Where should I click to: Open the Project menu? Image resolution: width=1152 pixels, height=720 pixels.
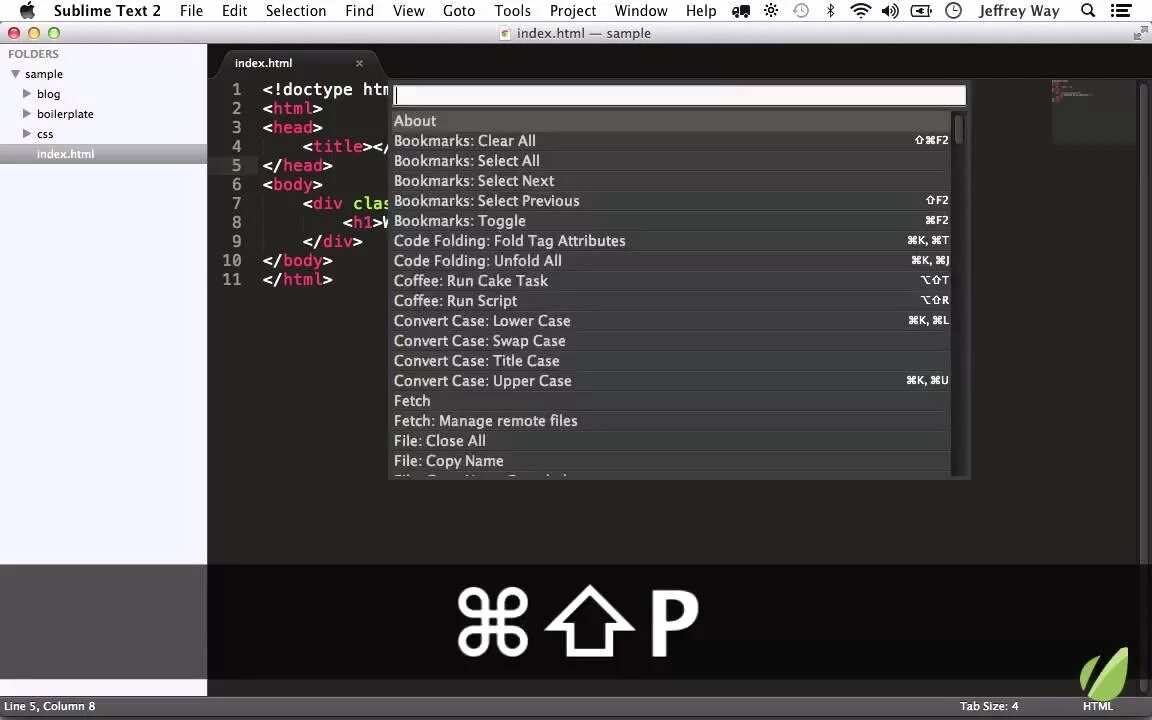pos(573,10)
